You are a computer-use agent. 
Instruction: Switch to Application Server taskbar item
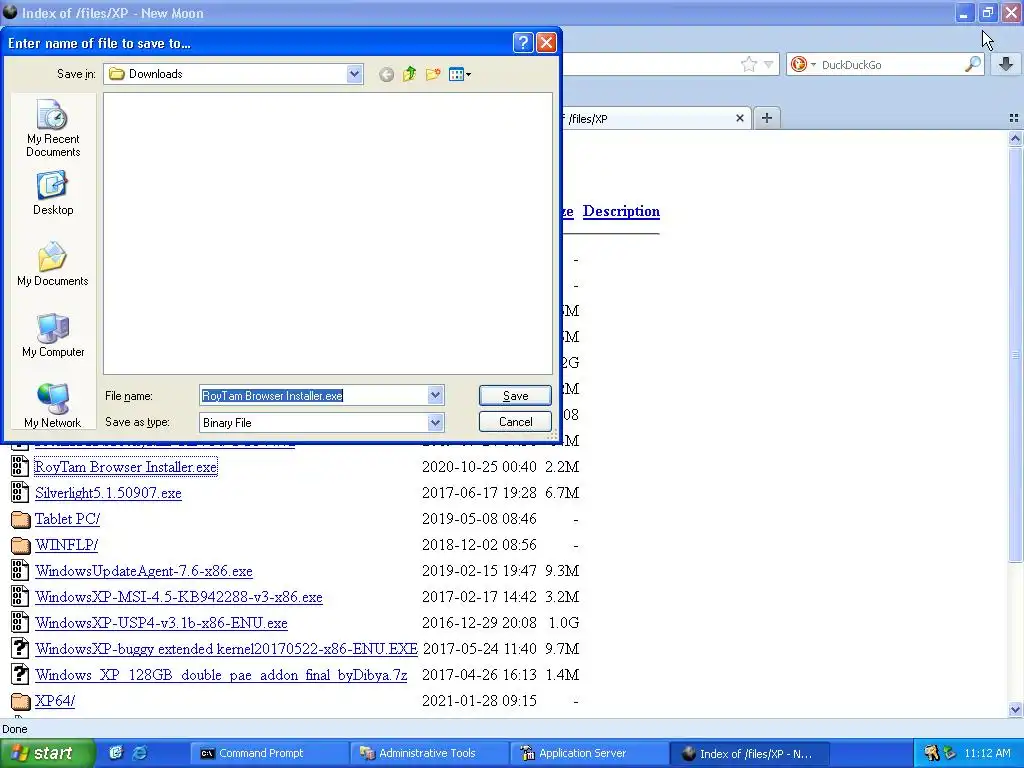[589, 753]
